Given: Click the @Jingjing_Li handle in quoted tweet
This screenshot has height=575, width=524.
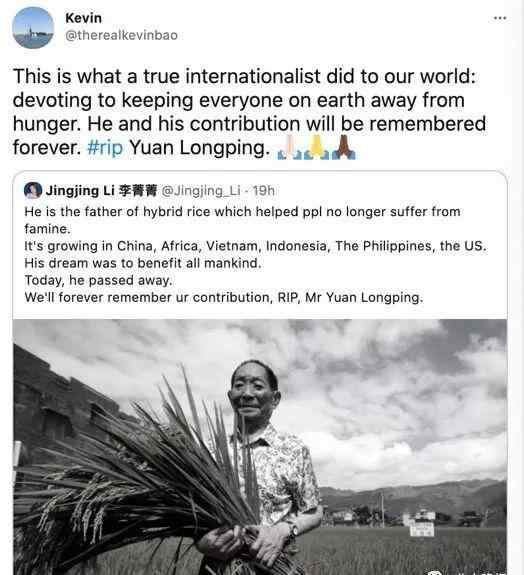Looking at the screenshot, I should coord(201,191).
